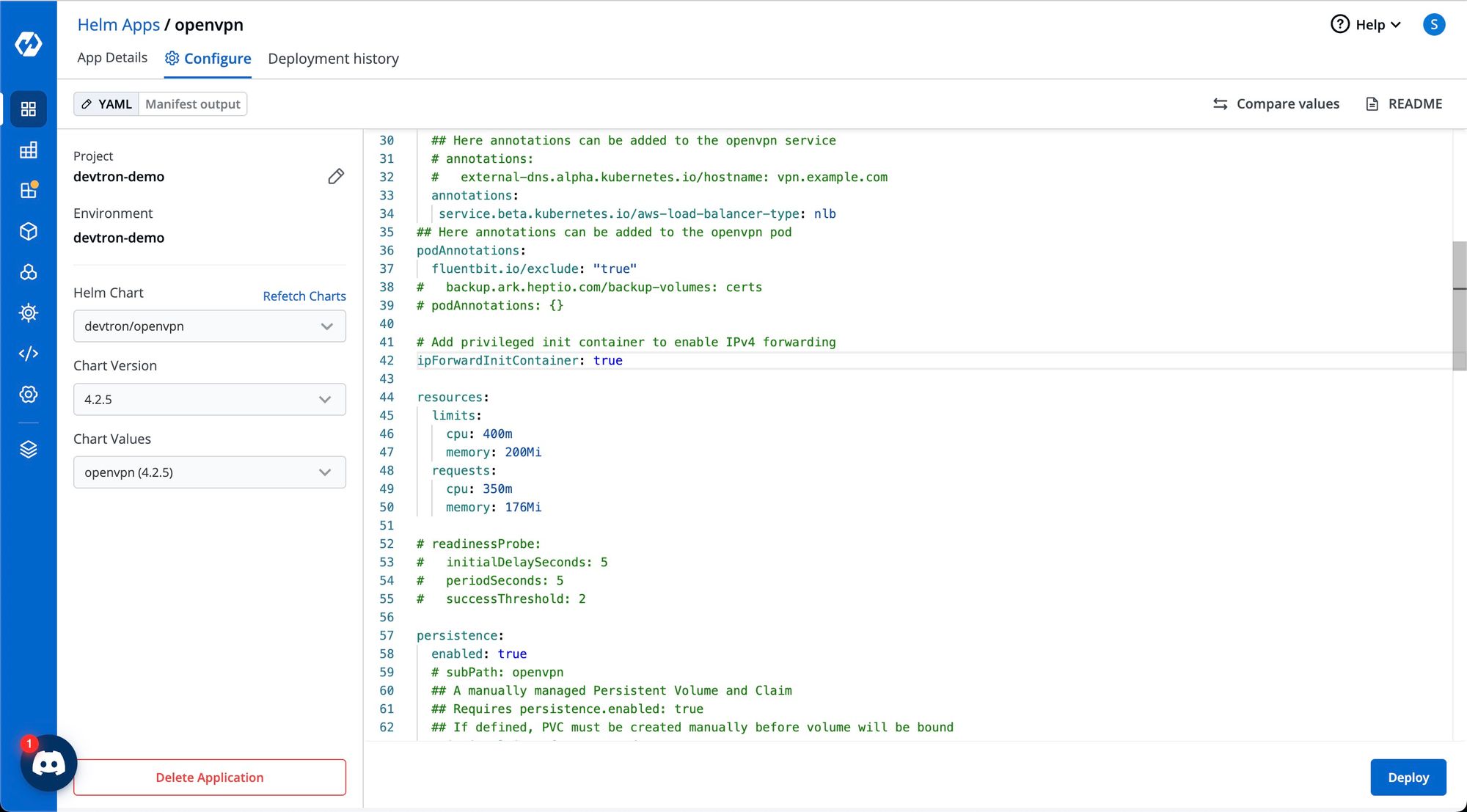Viewport: 1467px width, 812px height.
Task: Click the Help question mark icon
Action: click(x=1340, y=24)
